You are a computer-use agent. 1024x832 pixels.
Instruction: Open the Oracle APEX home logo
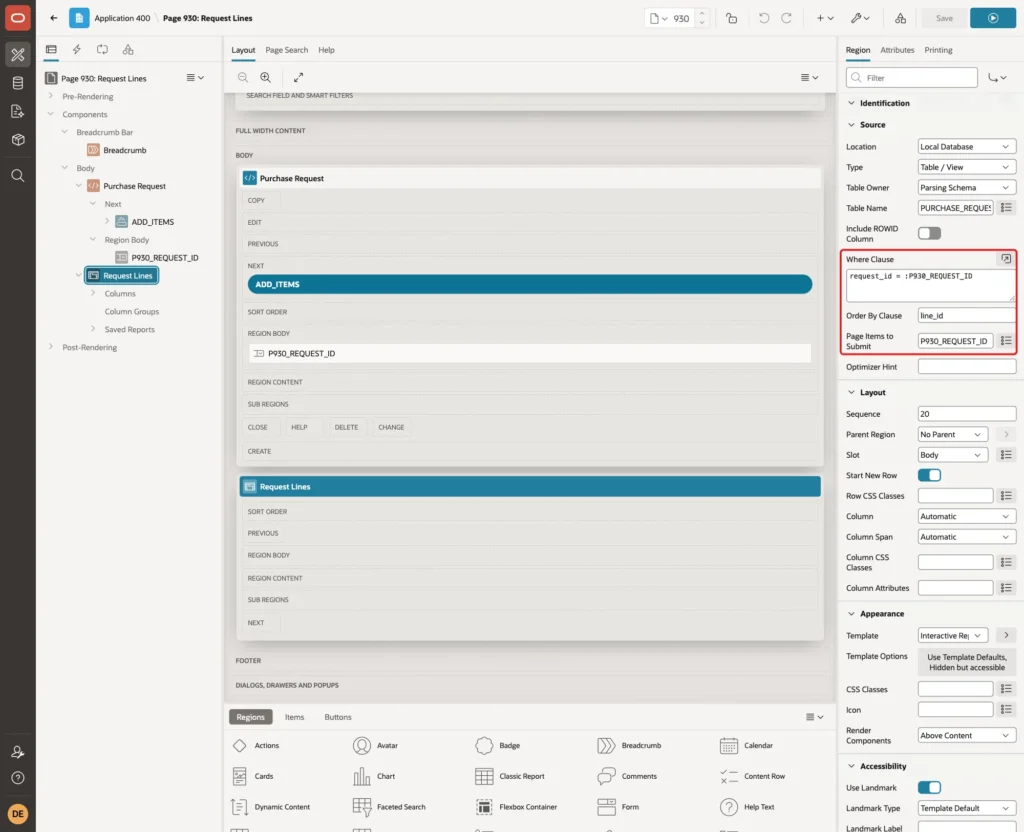click(18, 18)
